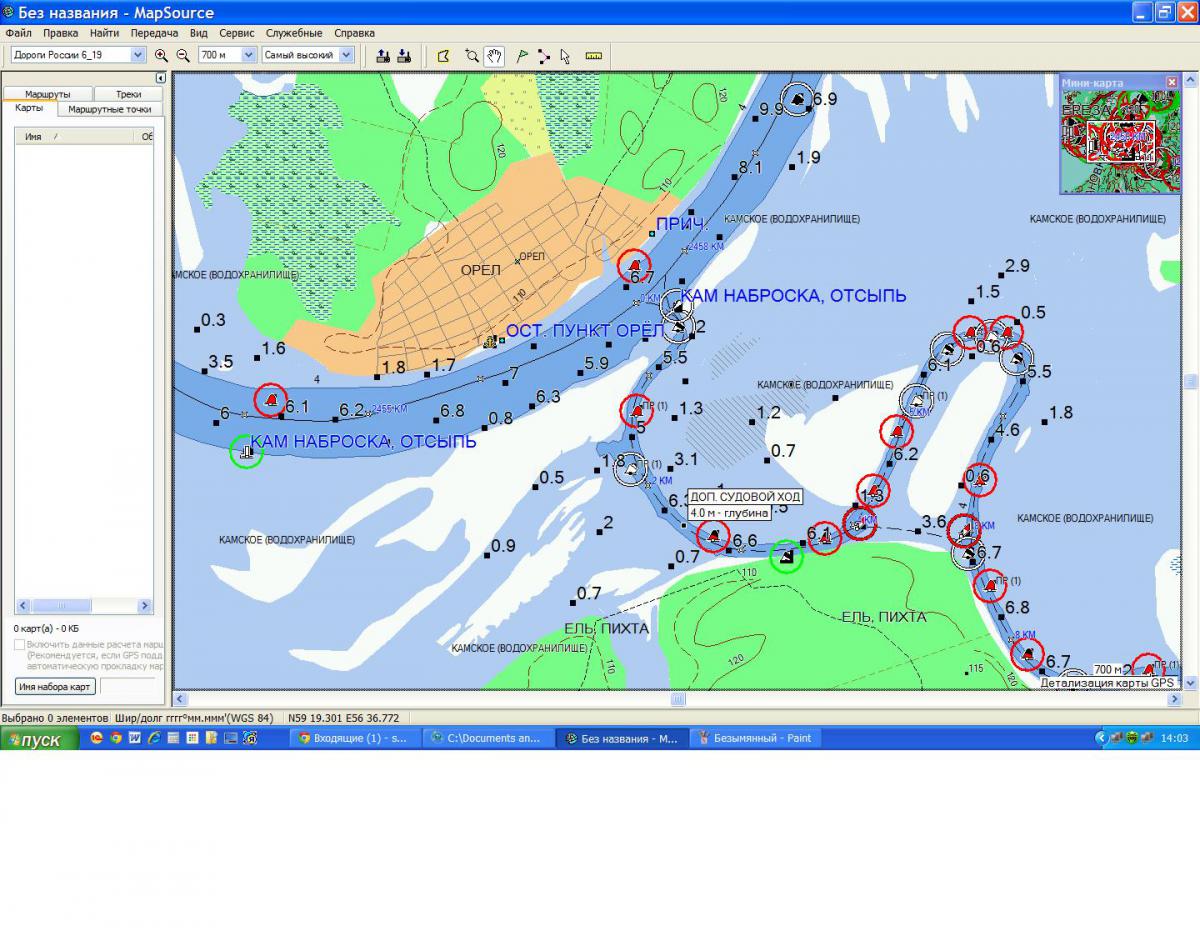The image size is (1200, 936).
Task: Select the arrow selection pointer tool
Action: pyautogui.click(x=565, y=56)
